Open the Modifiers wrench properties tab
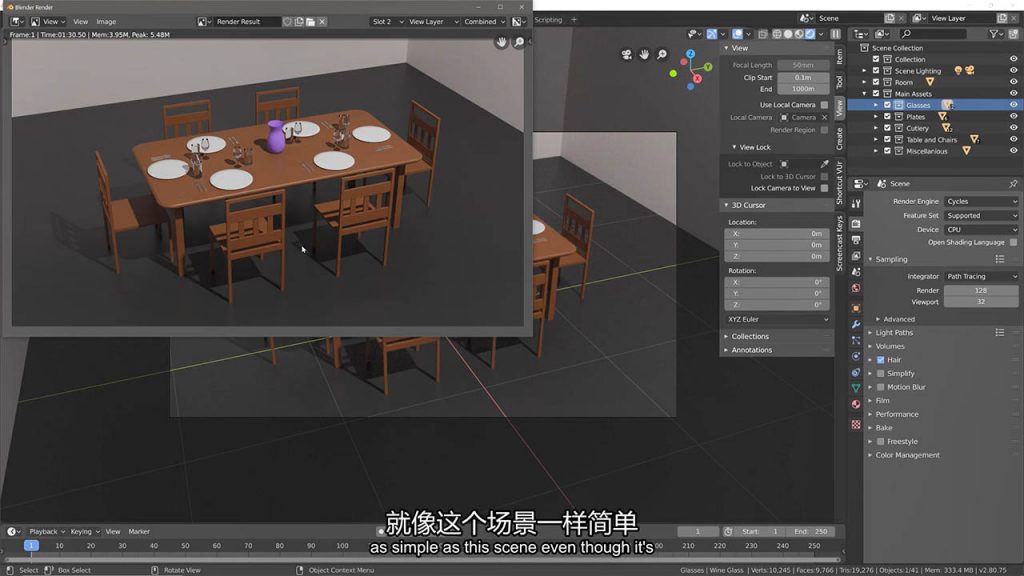Viewport: 1024px width, 576px height. 856,324
